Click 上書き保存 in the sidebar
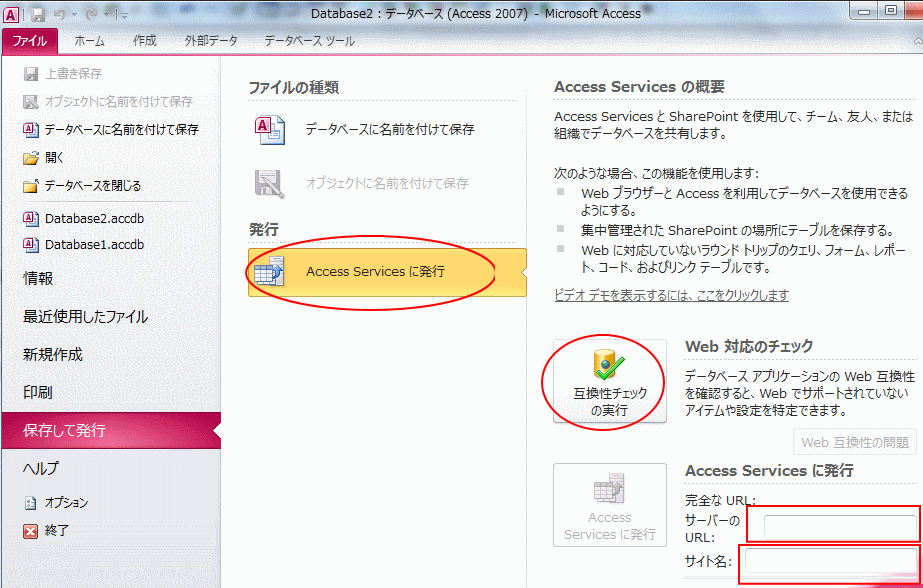This screenshot has width=923, height=588. [x=74, y=74]
